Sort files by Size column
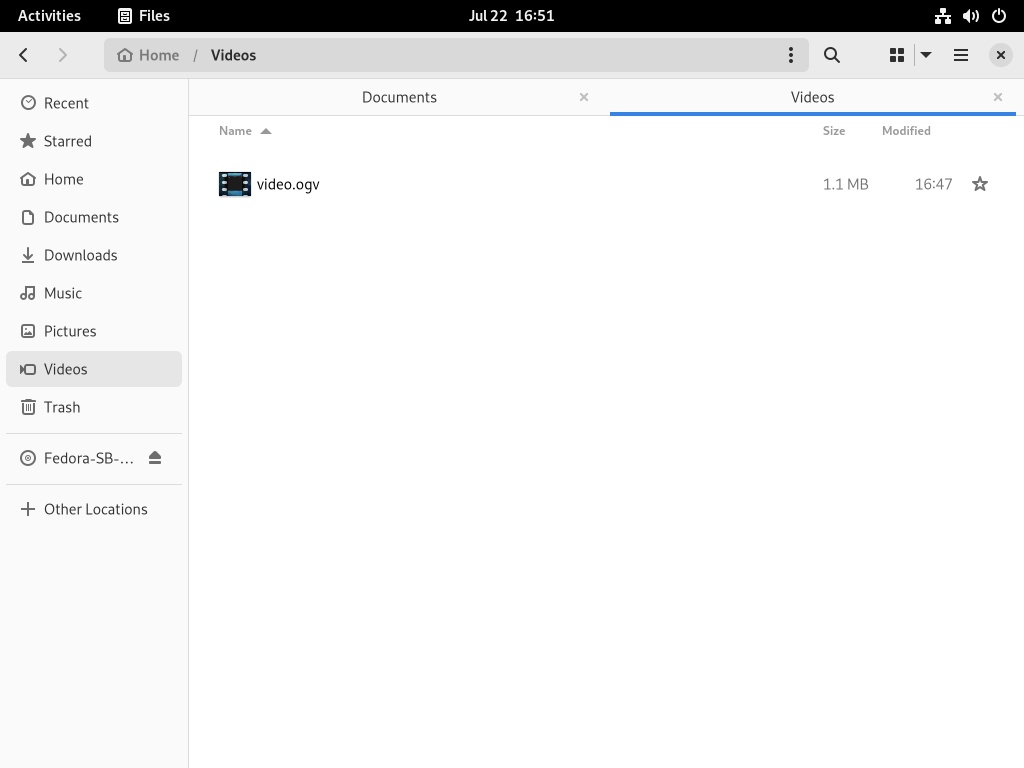The height and width of the screenshot is (768, 1024). [834, 131]
